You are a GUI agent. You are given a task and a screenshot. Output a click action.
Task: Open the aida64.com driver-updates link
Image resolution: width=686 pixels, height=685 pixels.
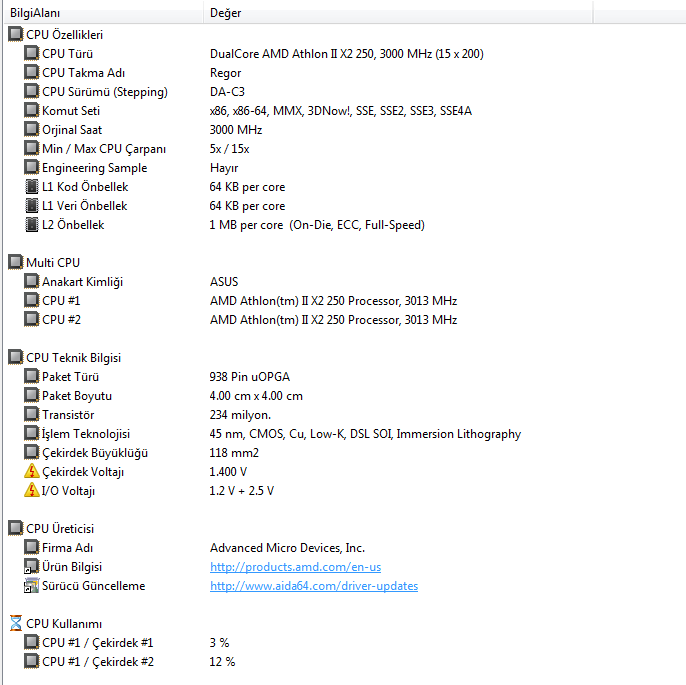pos(314,586)
